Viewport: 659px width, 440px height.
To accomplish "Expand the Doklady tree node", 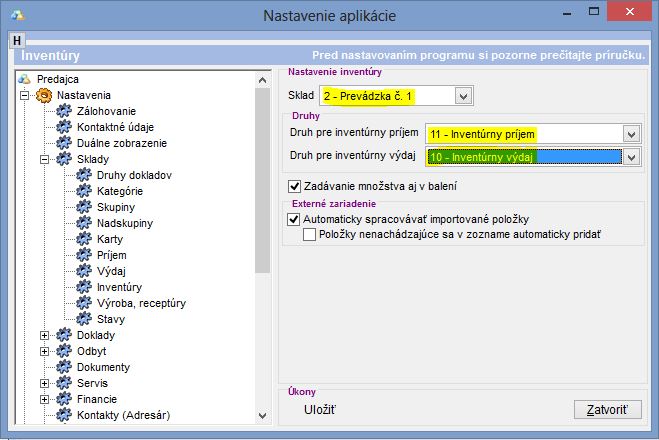I will tap(45, 335).
